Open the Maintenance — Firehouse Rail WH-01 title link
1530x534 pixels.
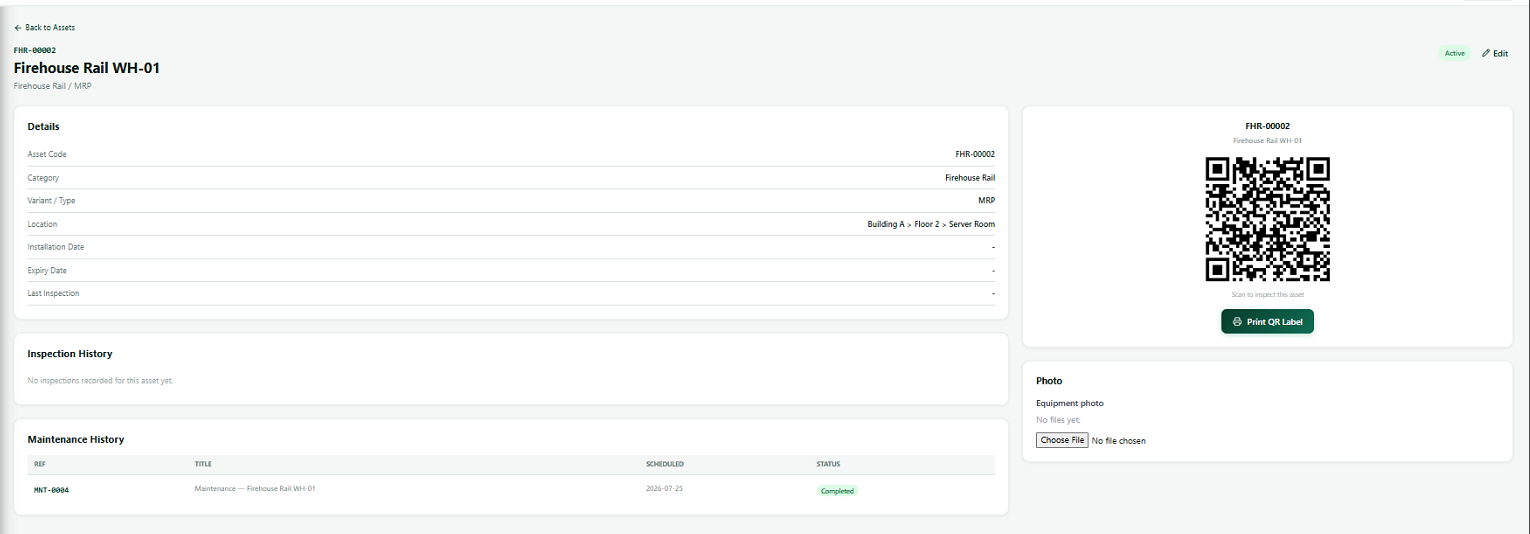point(255,488)
